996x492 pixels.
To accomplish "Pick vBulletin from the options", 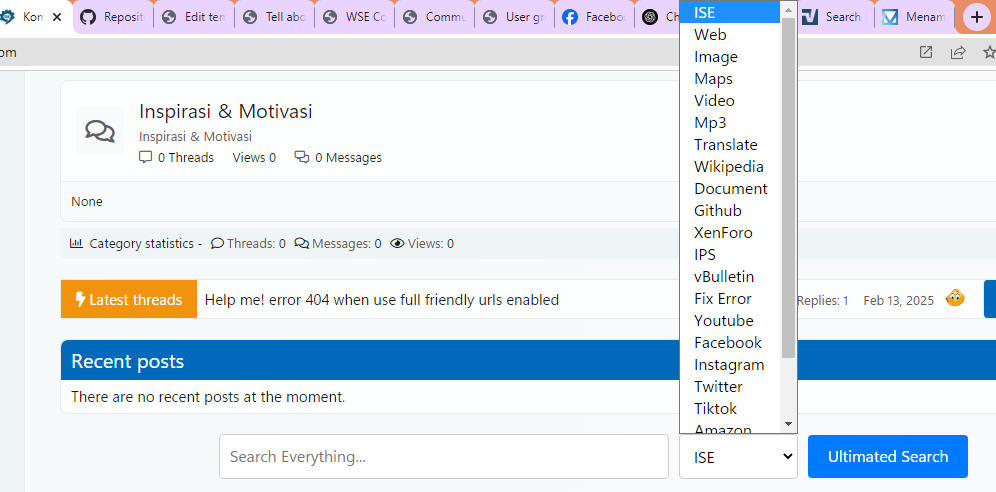I will tap(730, 277).
